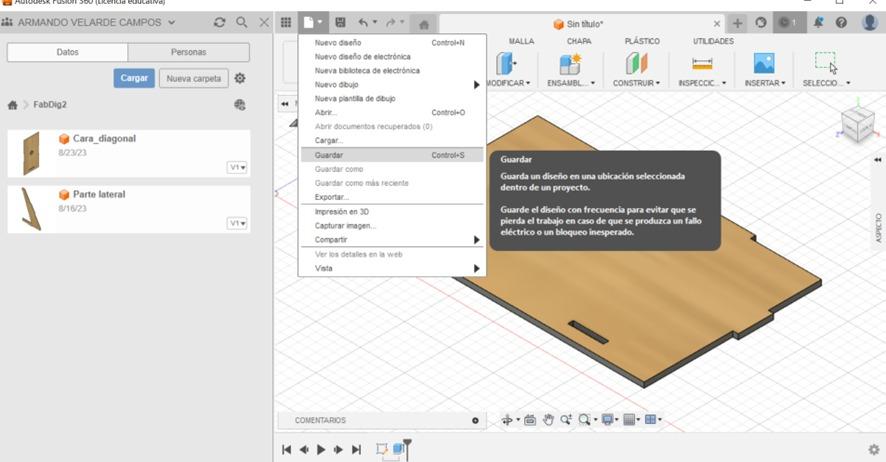Play the timeline
886x462 pixels.
(x=321, y=450)
